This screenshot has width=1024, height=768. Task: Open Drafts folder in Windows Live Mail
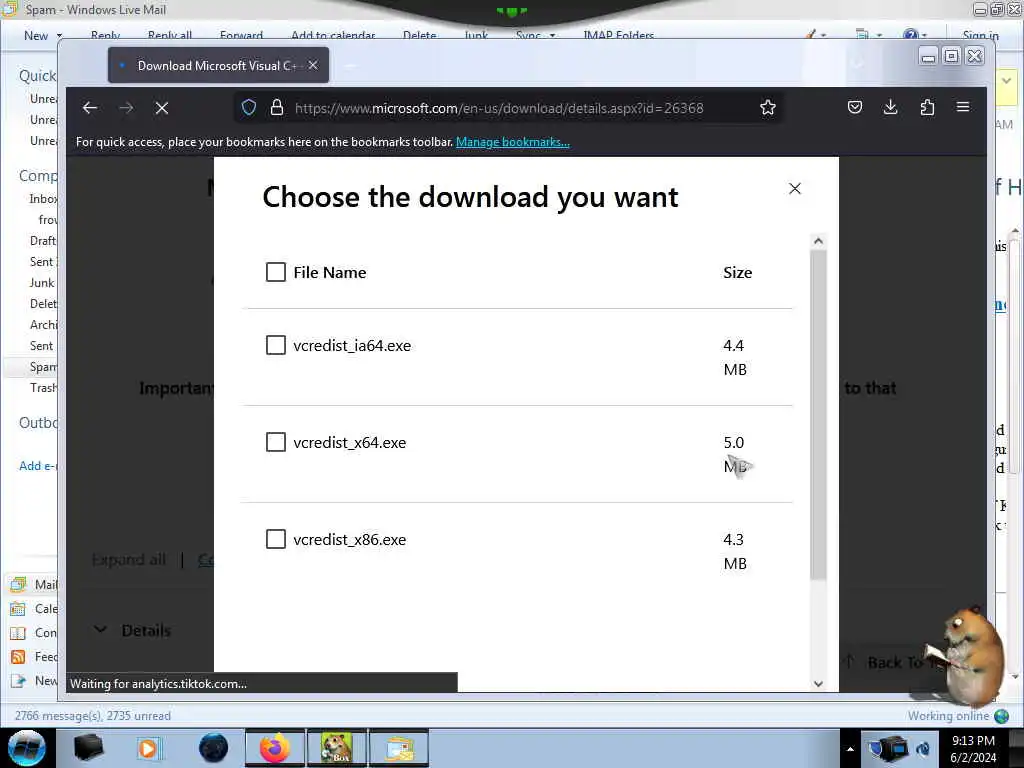pyautogui.click(x=43, y=241)
